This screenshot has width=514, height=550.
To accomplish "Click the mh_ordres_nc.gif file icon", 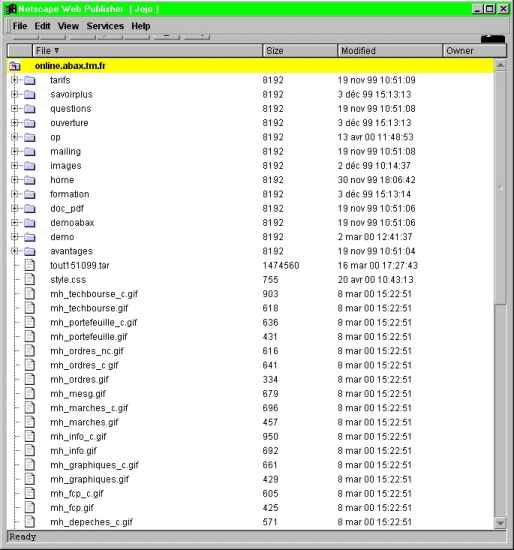I will tap(30, 351).
